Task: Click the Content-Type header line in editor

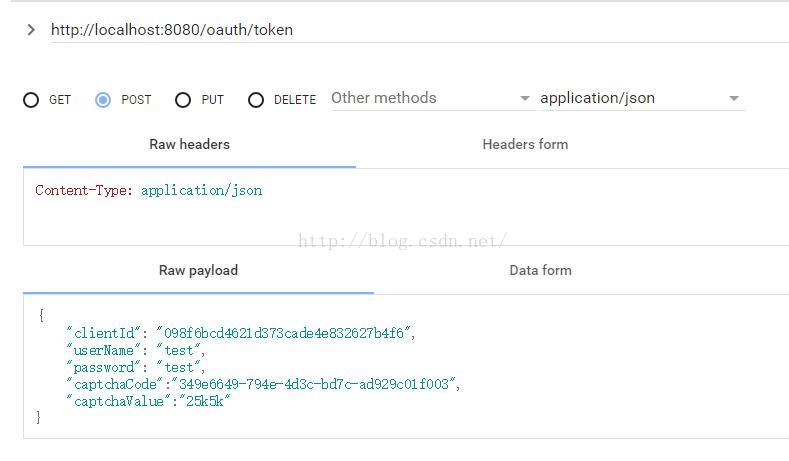Action: tap(148, 190)
